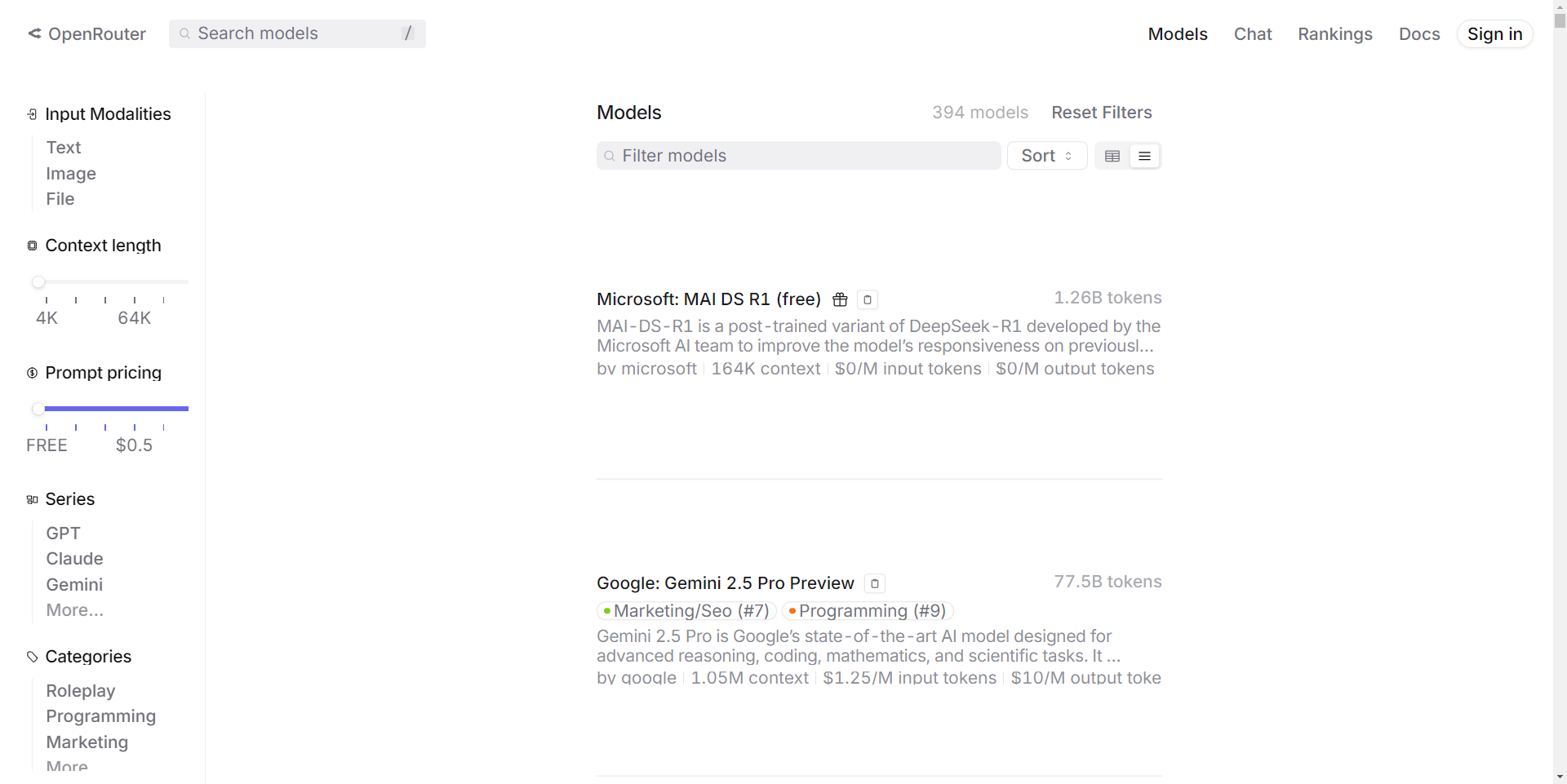Click the Programming (#9) tag
Viewport: 1567px width, 784px height.
[x=868, y=611]
